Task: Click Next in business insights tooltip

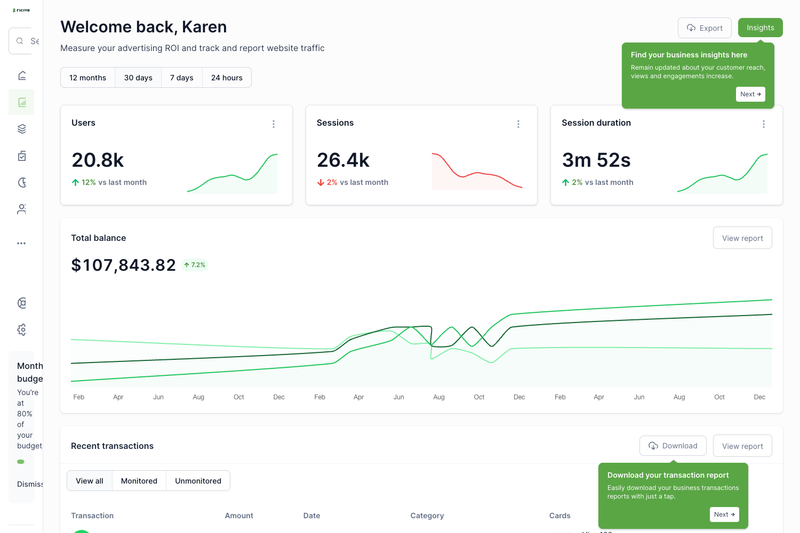Action: coord(751,94)
